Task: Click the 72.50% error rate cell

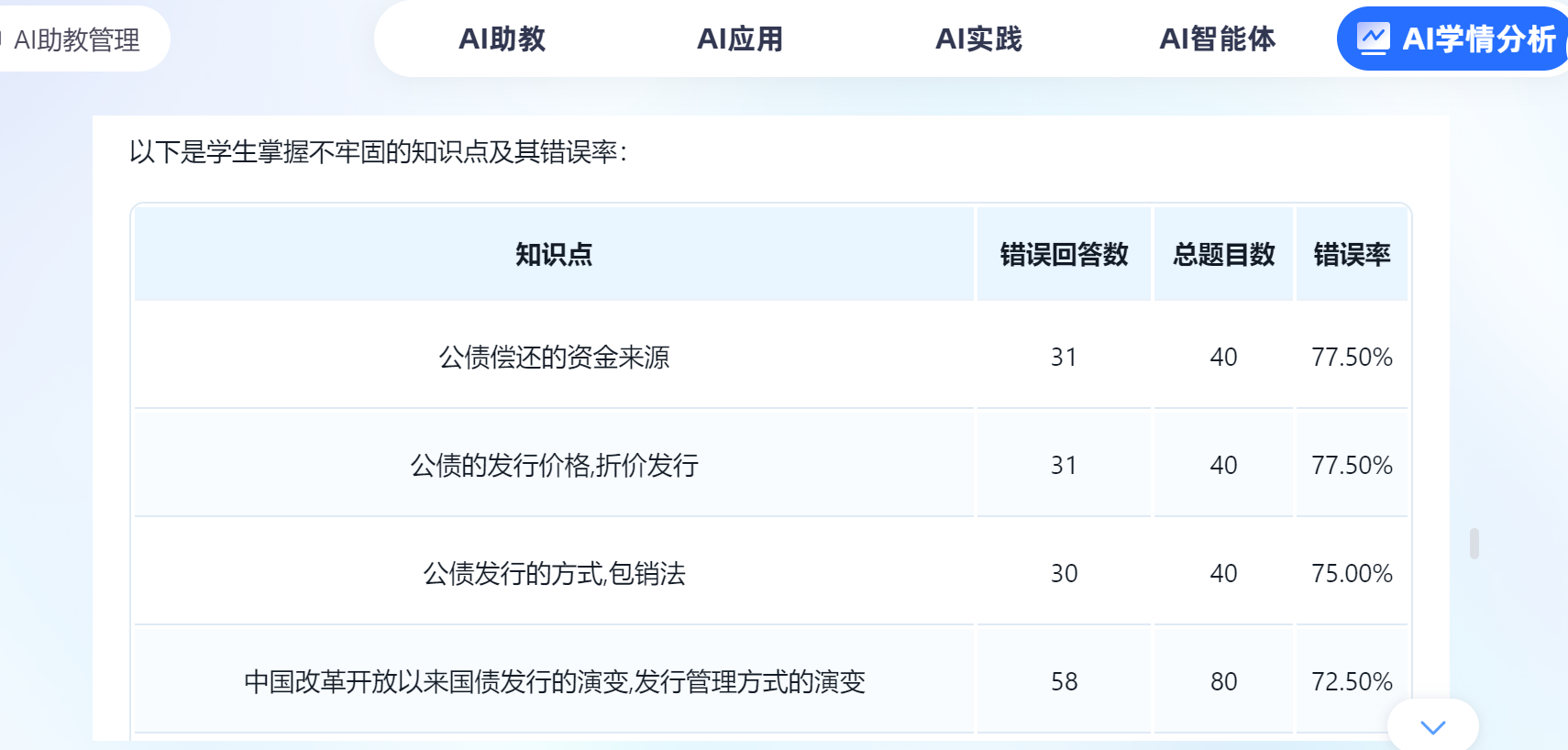Action: tap(1352, 681)
